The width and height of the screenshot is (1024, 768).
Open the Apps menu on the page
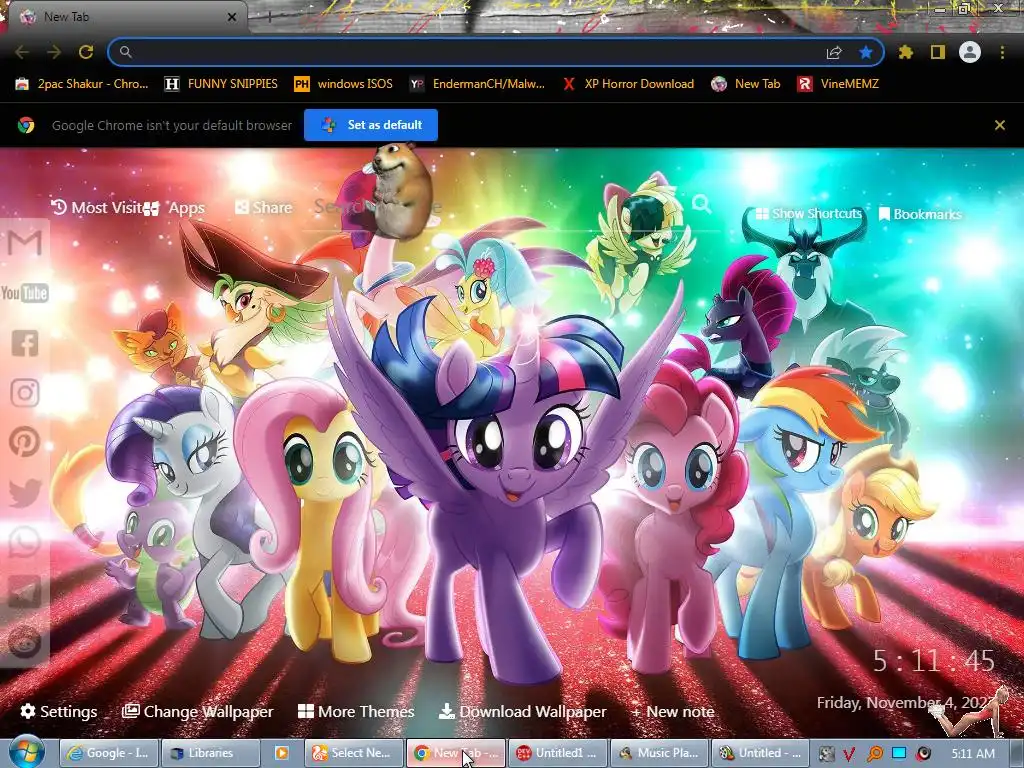click(174, 208)
